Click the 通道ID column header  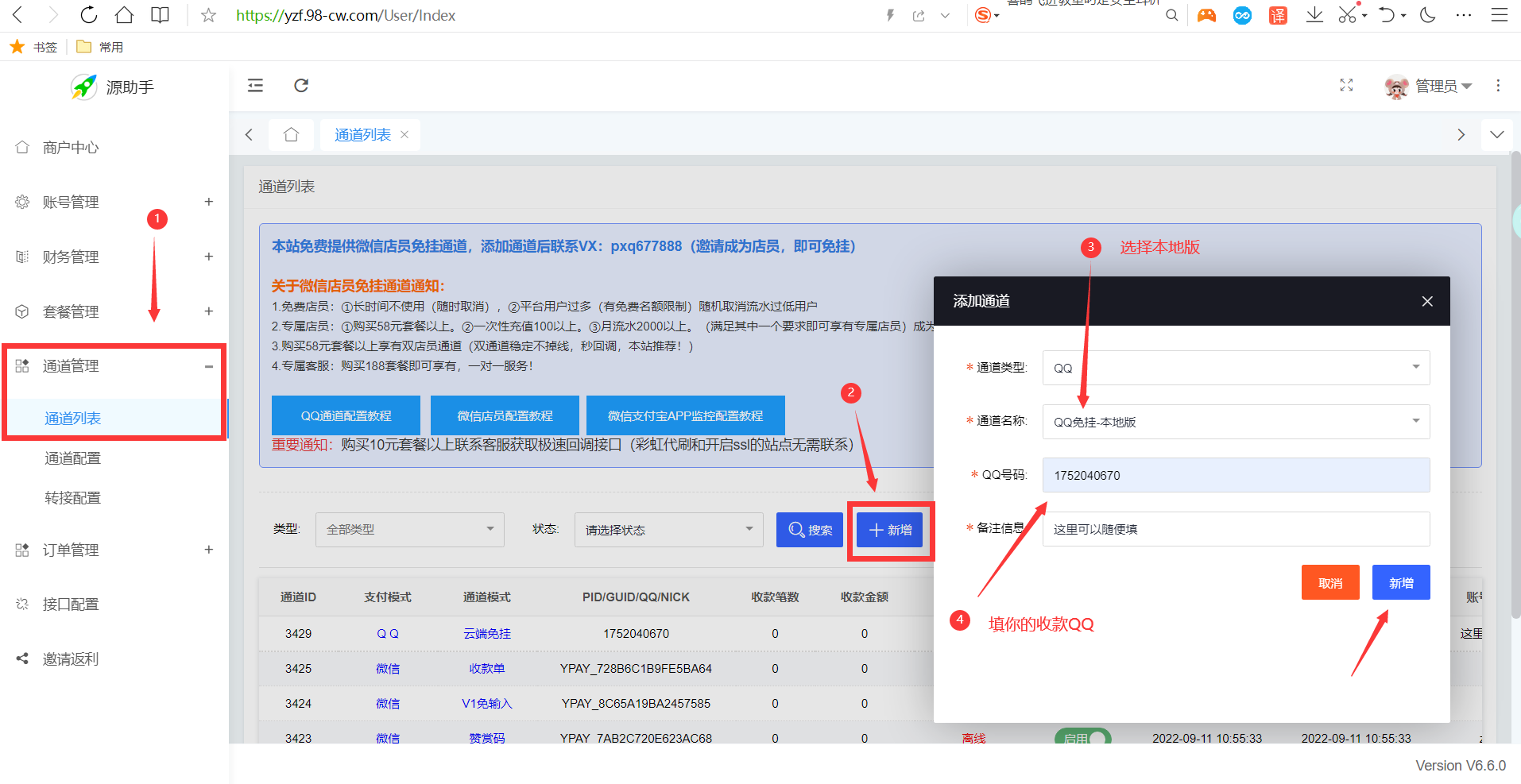[x=298, y=597]
